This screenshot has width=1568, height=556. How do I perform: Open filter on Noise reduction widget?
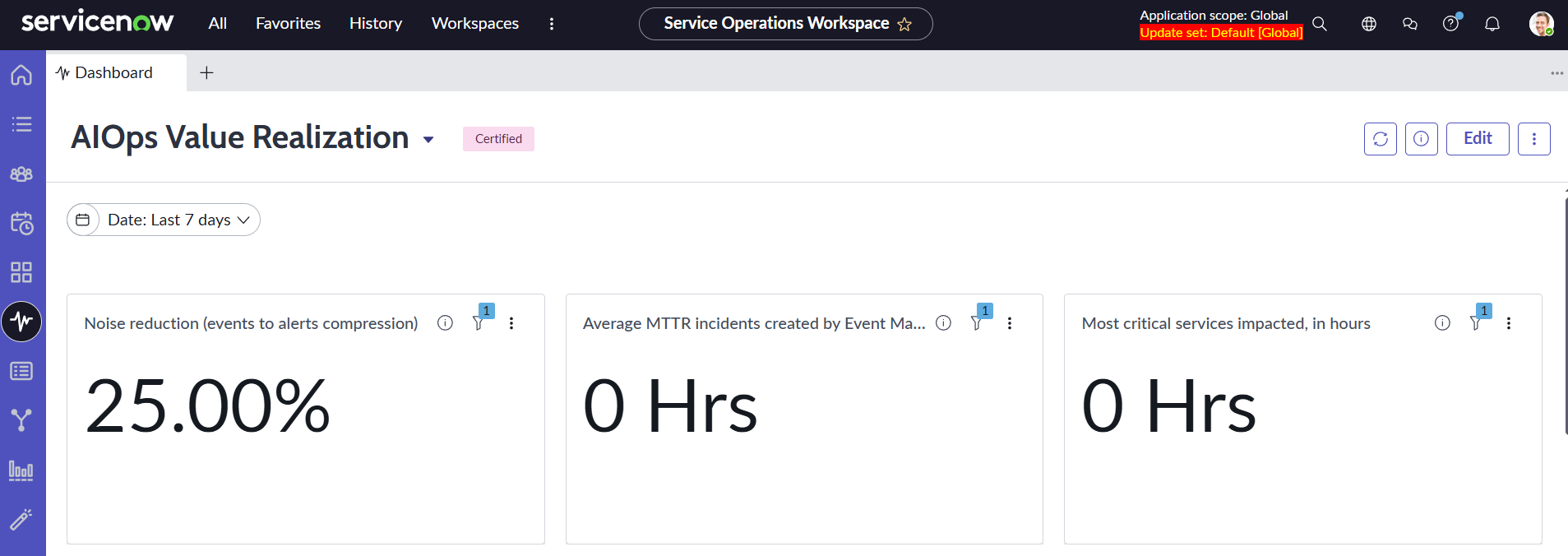click(479, 323)
